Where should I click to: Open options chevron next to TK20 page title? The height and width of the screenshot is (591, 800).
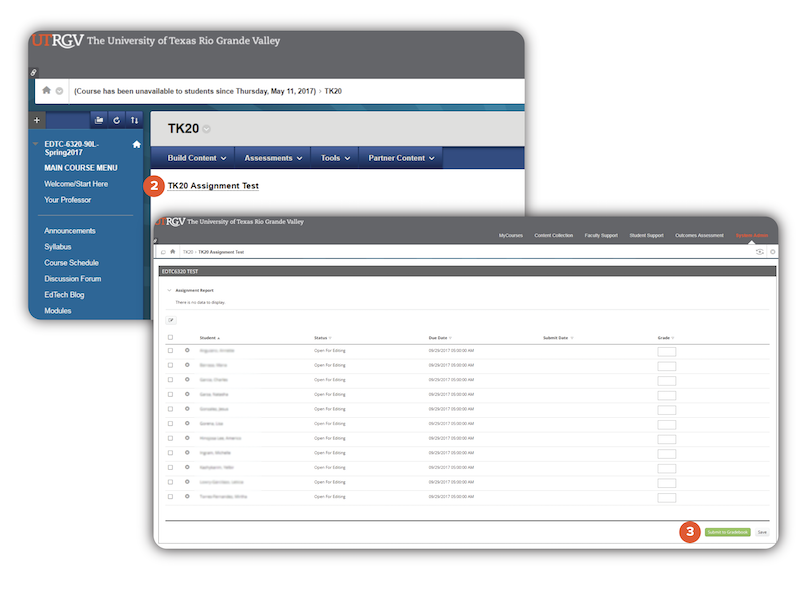[207, 129]
